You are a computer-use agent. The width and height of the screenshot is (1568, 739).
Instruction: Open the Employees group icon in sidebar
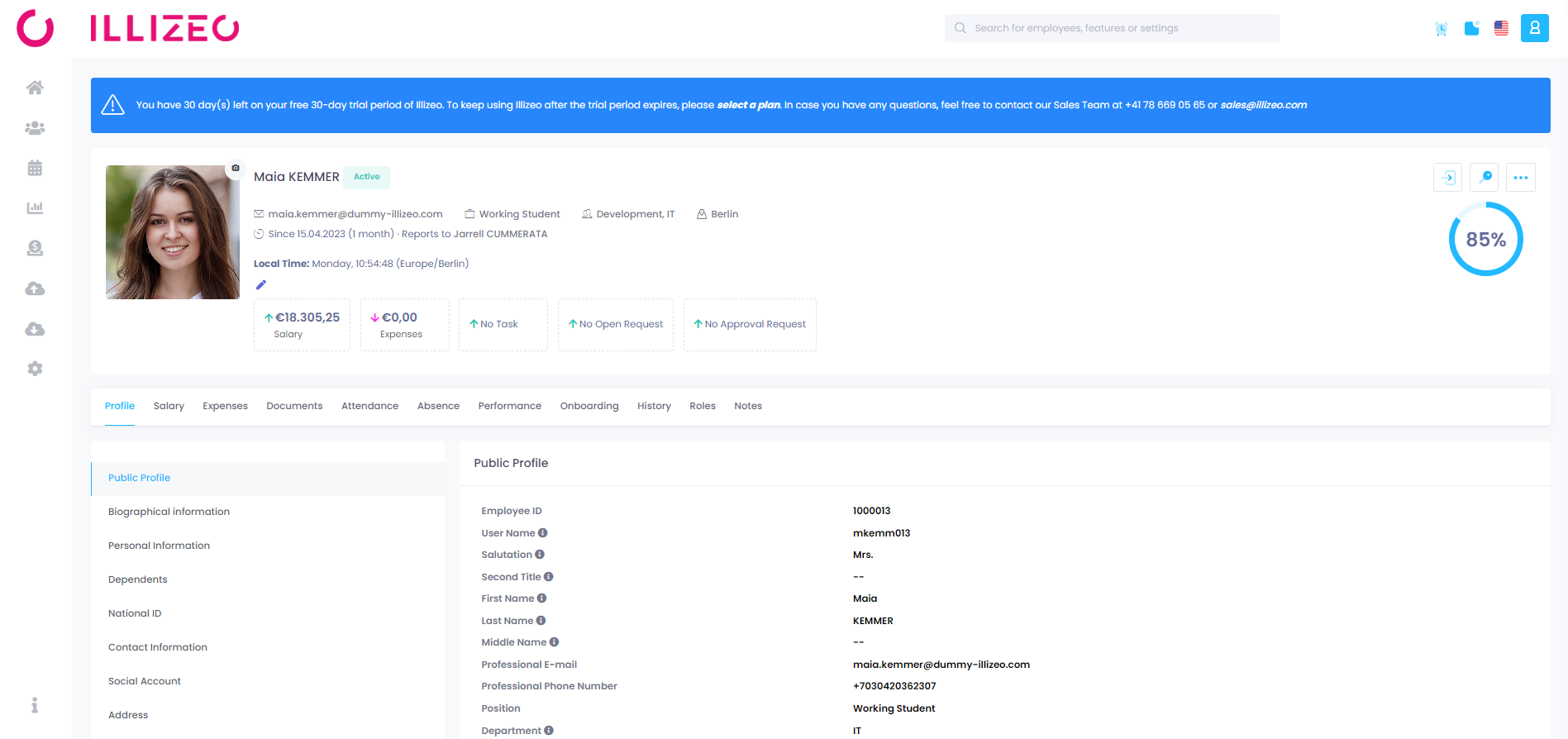click(35, 128)
